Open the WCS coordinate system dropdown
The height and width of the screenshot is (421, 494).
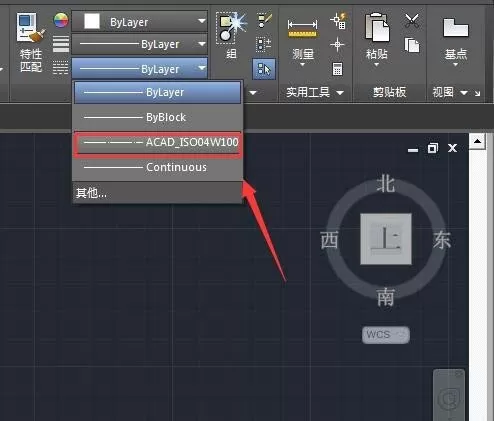point(386,334)
